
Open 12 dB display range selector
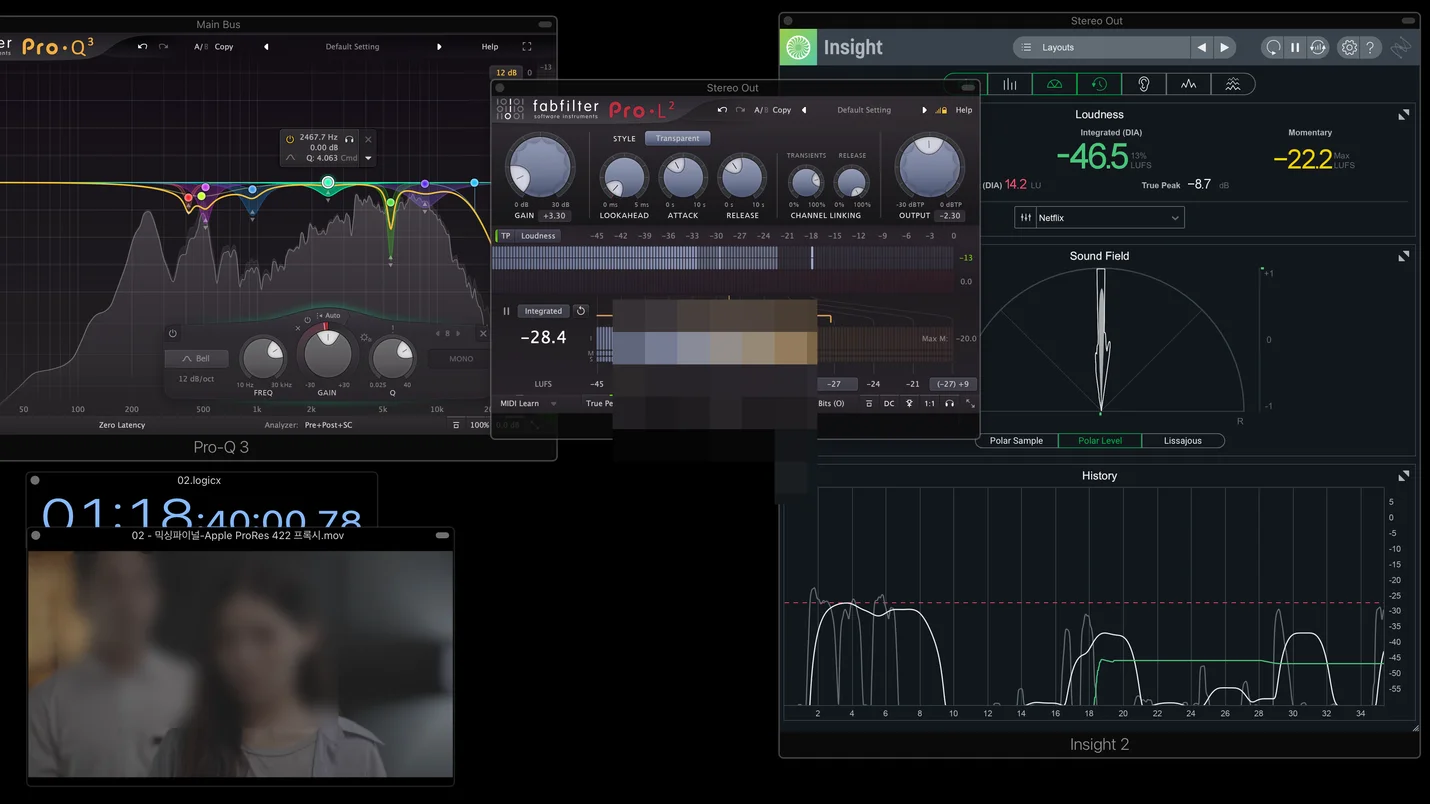[506, 72]
